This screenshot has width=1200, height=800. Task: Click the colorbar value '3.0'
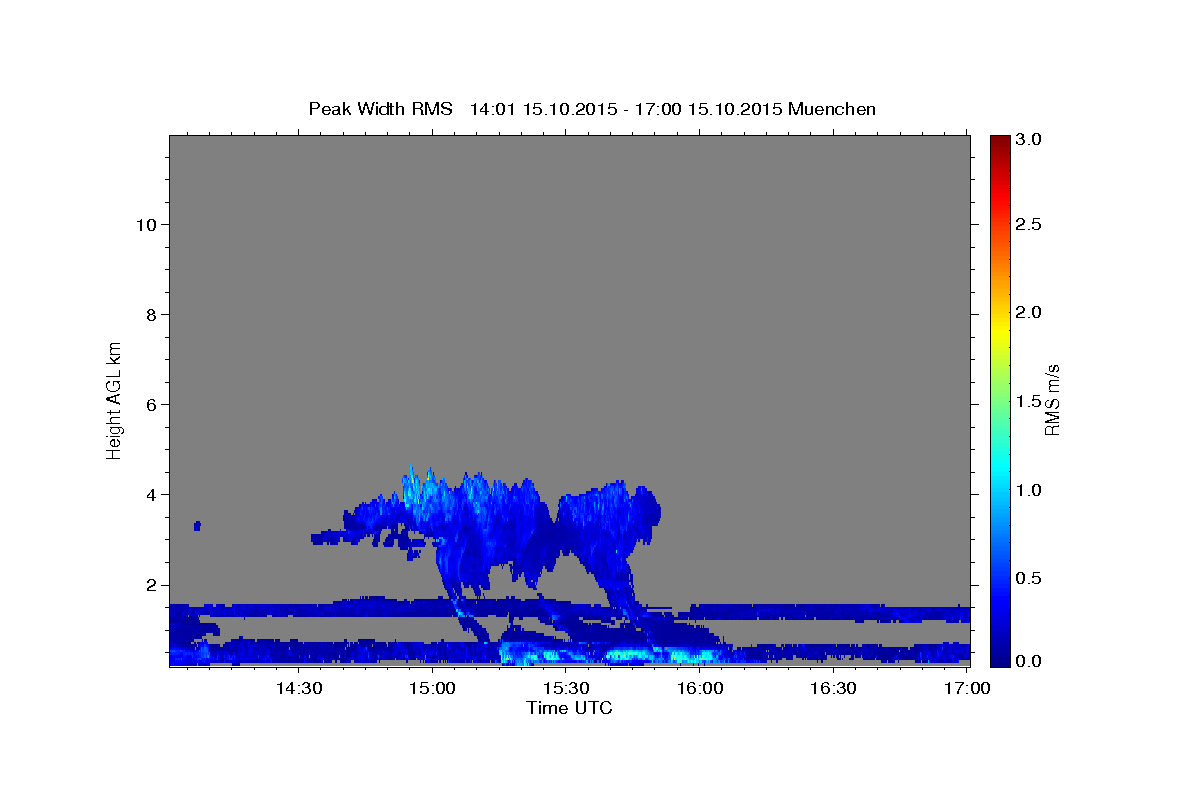[x=1030, y=139]
